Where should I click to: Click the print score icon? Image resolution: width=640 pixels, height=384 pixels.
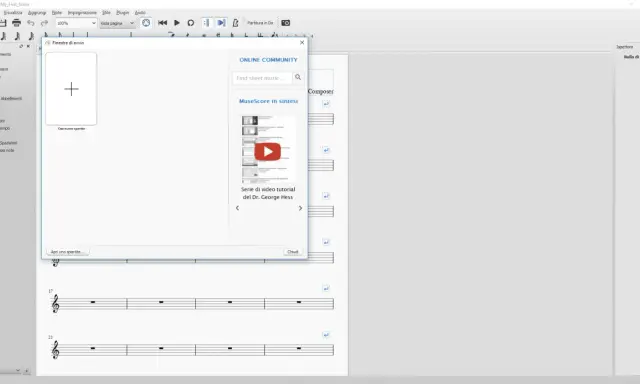16,23
